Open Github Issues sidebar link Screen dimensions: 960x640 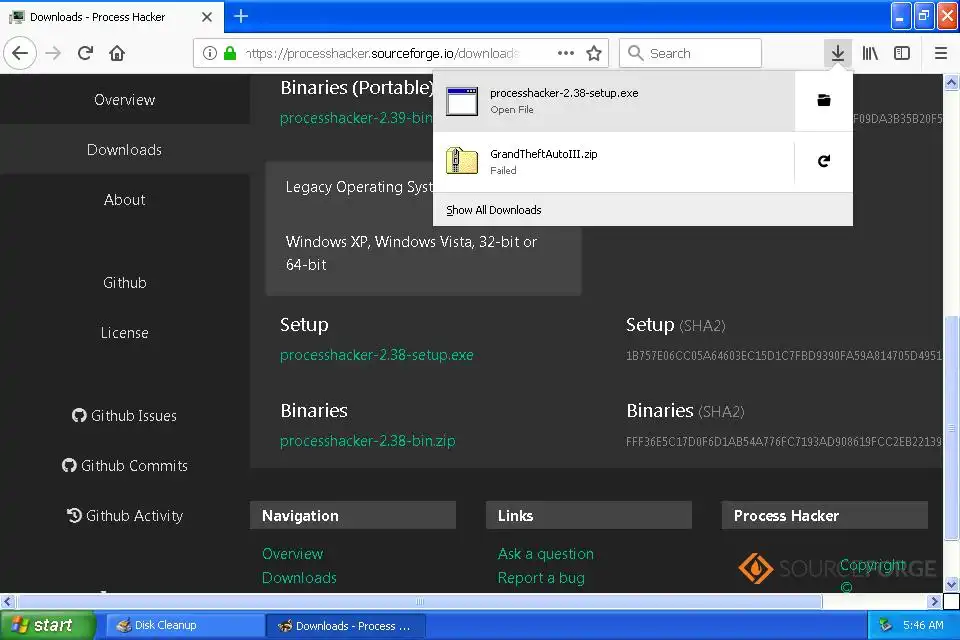pos(124,416)
